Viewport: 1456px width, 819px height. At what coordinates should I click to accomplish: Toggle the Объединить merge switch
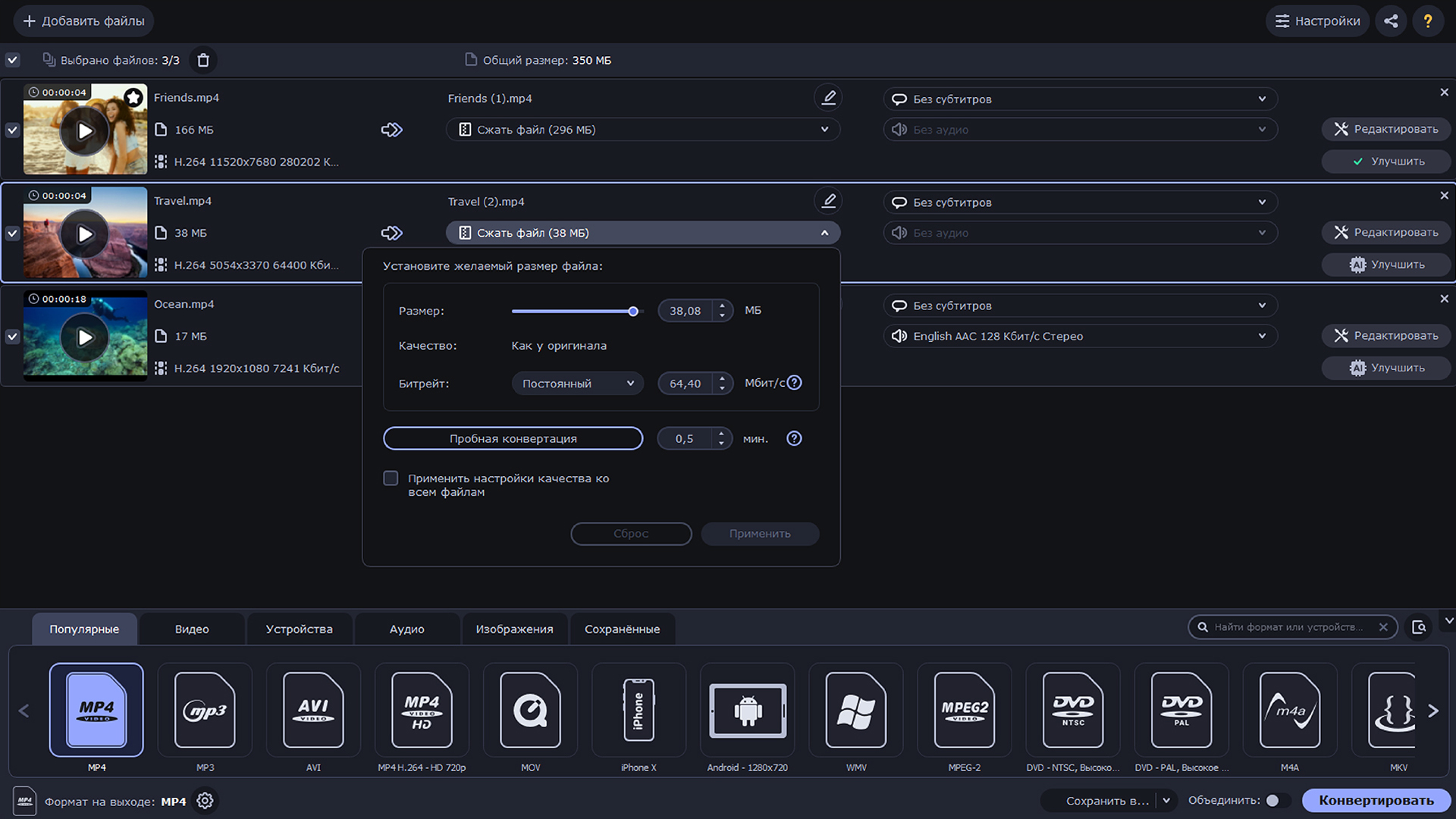(1276, 801)
